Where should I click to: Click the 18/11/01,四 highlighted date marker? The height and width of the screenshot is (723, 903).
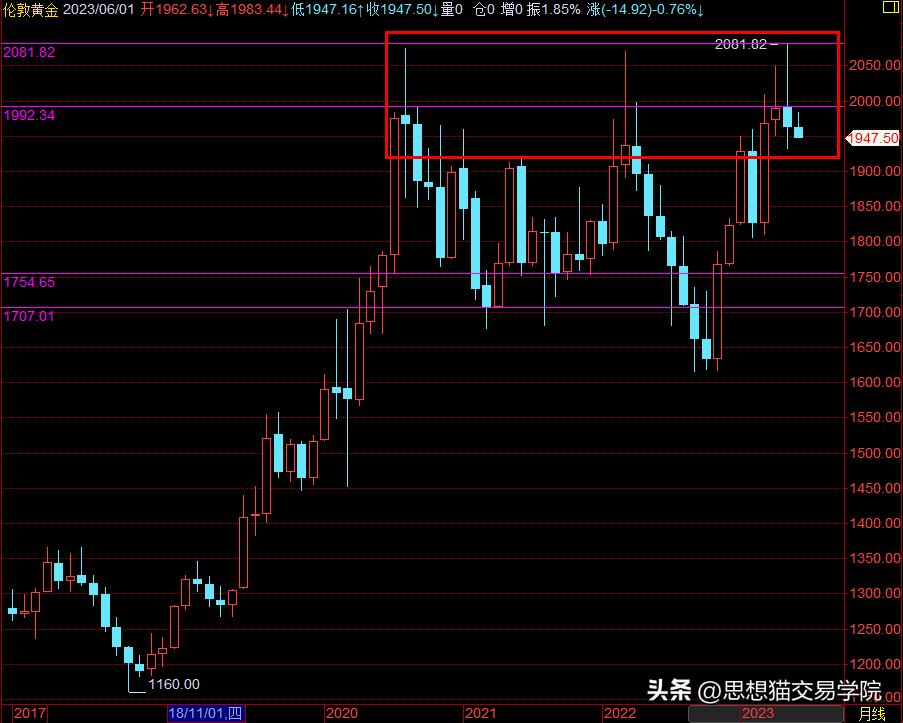tap(206, 714)
